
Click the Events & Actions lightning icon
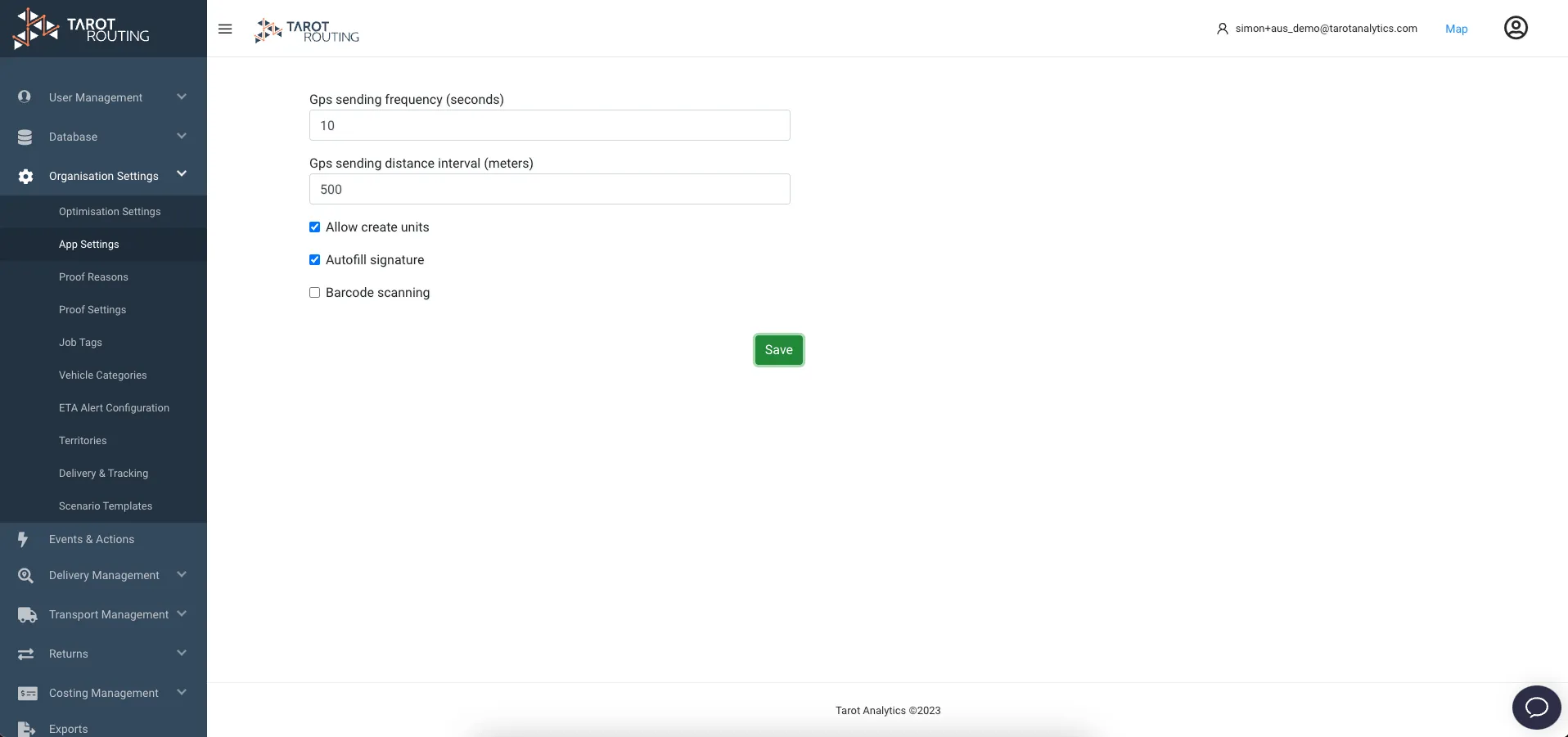coord(23,539)
